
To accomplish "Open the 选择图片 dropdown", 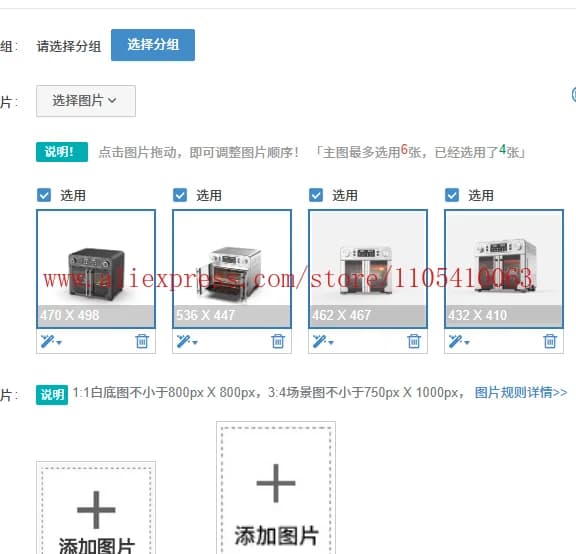I will click(86, 101).
